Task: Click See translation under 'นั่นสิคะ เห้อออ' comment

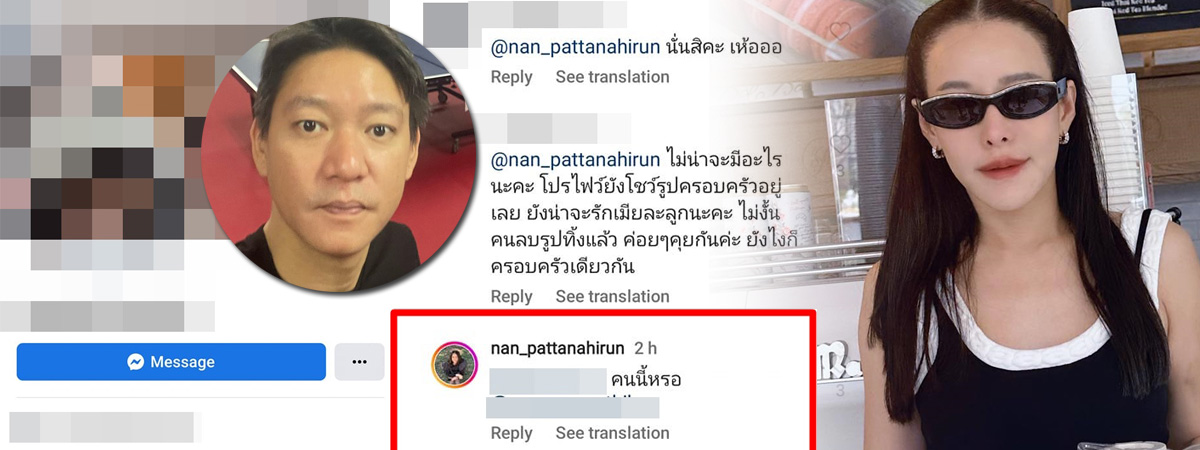Action: pyautogui.click(x=612, y=77)
